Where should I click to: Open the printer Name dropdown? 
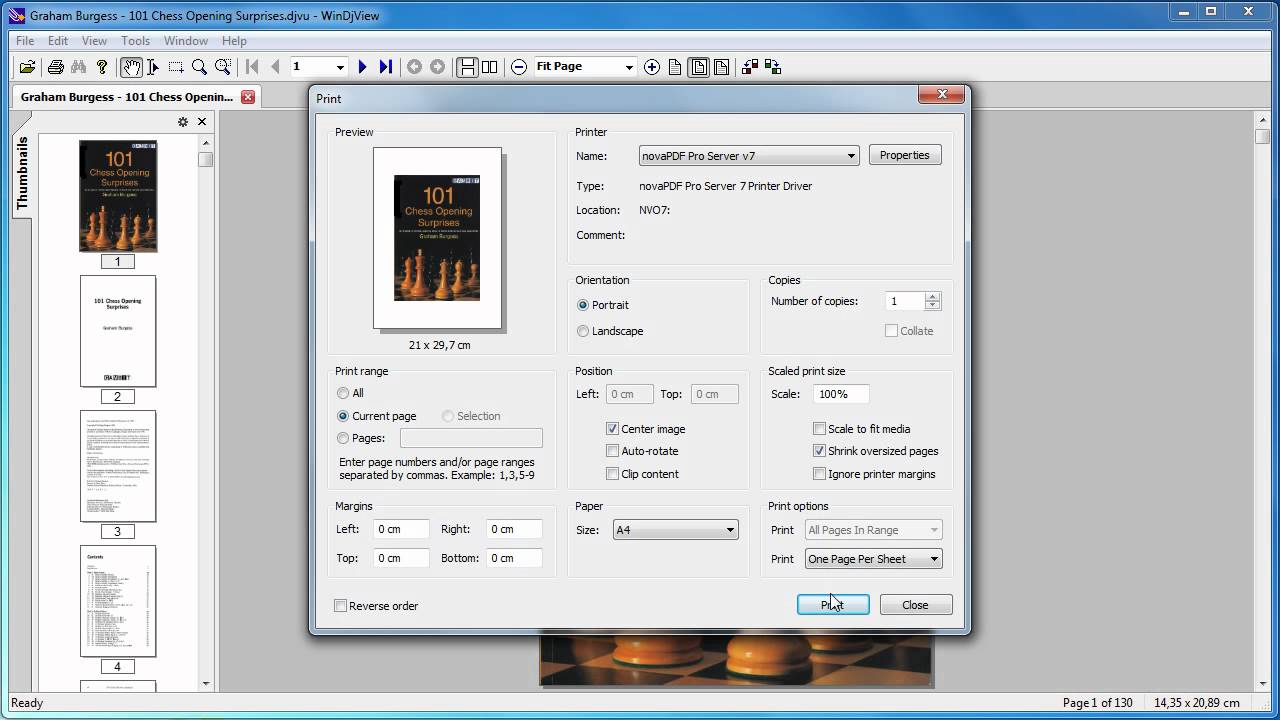pos(749,156)
